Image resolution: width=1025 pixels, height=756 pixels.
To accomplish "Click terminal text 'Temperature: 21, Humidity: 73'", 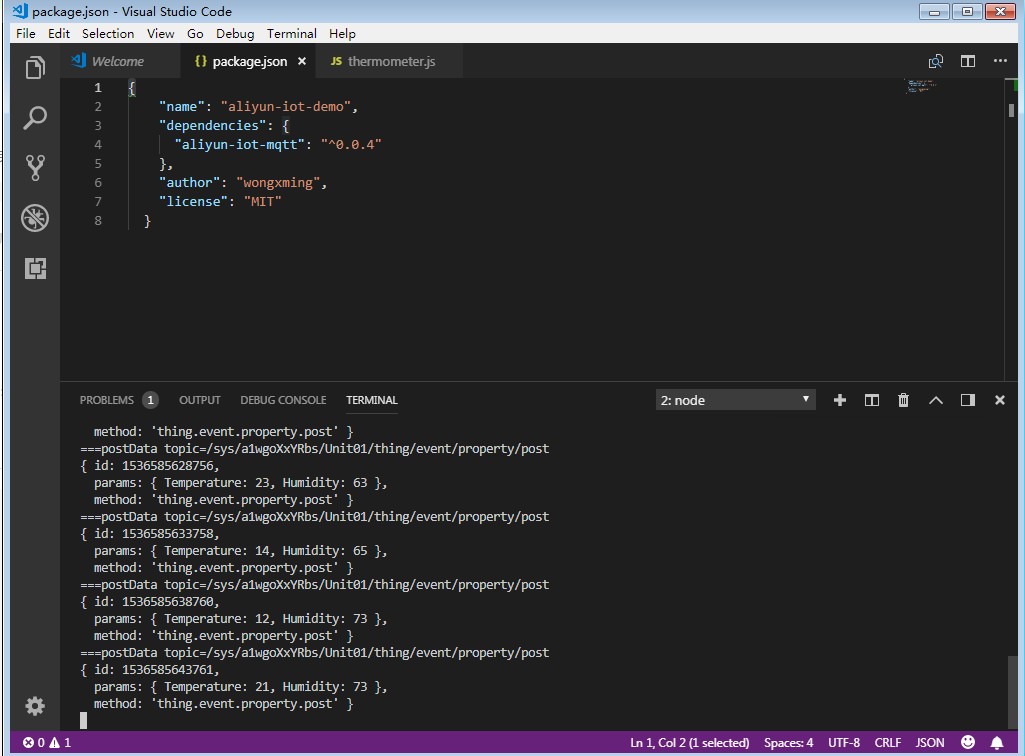I will (x=265, y=687).
